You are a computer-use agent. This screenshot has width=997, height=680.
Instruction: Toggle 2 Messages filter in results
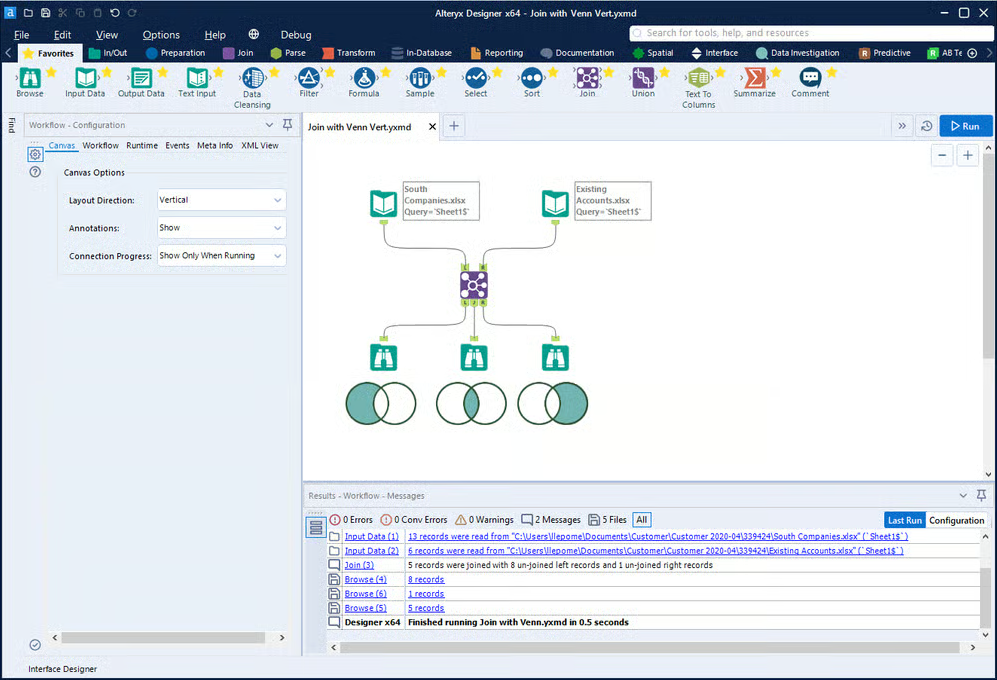click(x=551, y=520)
